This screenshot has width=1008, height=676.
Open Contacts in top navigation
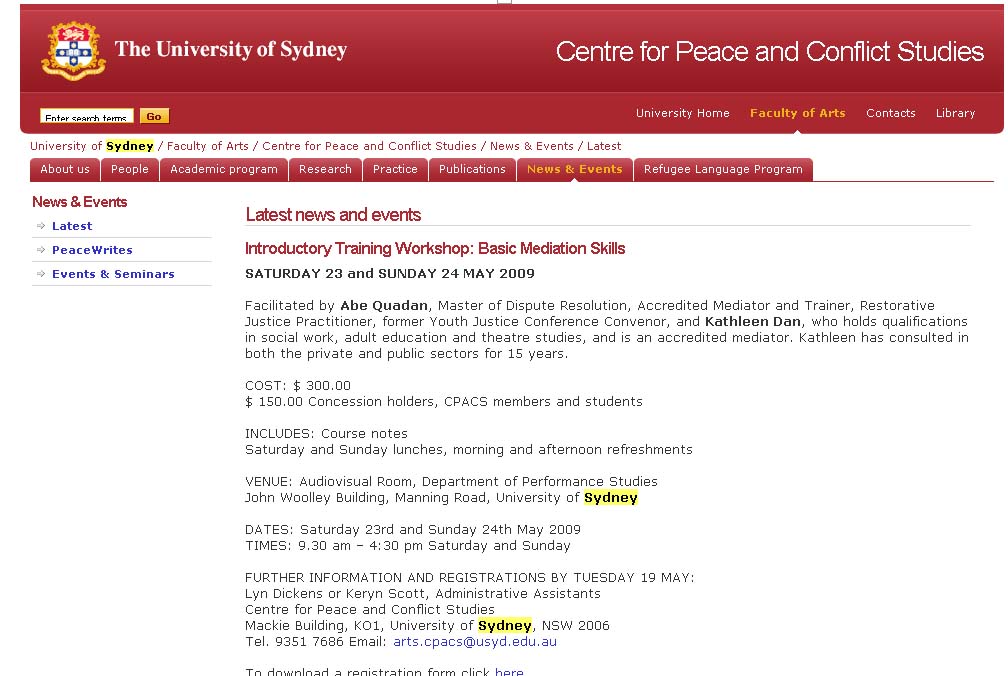[x=890, y=113]
